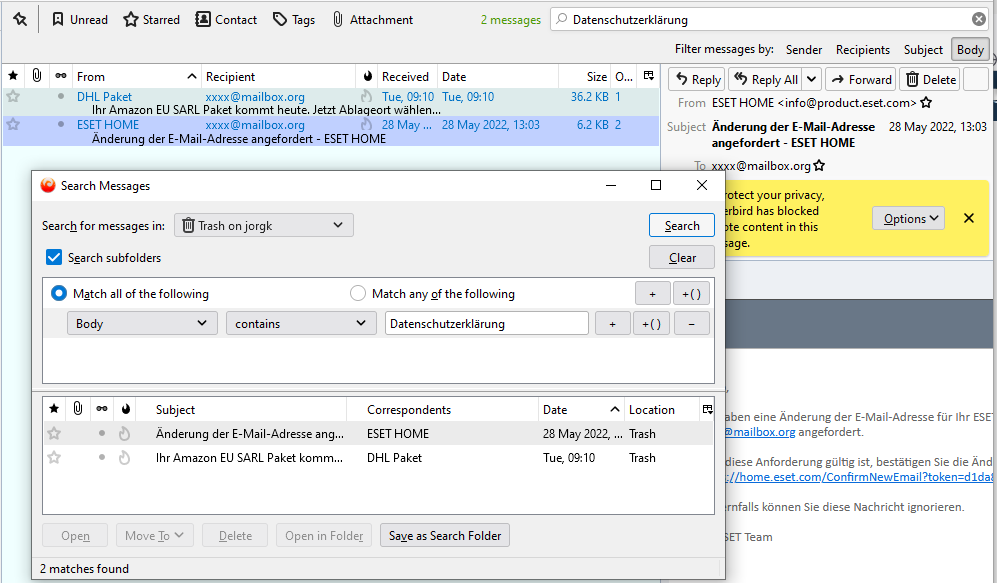The height and width of the screenshot is (583, 997).
Task: Filter messages by Subject
Action: pyautogui.click(x=922, y=49)
